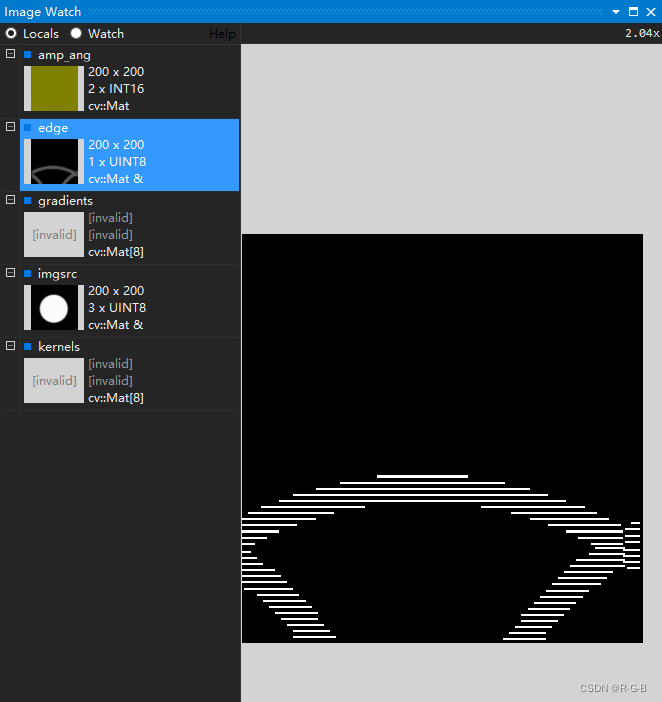Select the gradients invalid thumbnail
Image resolution: width=662 pixels, height=702 pixels.
(x=54, y=234)
